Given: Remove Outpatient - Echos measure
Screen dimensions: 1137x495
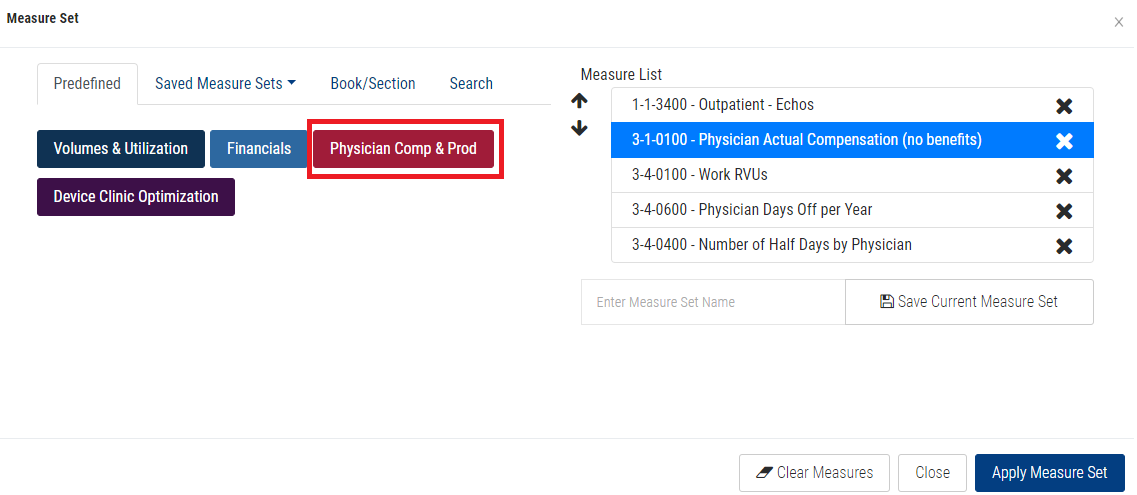Looking at the screenshot, I should (x=1064, y=106).
